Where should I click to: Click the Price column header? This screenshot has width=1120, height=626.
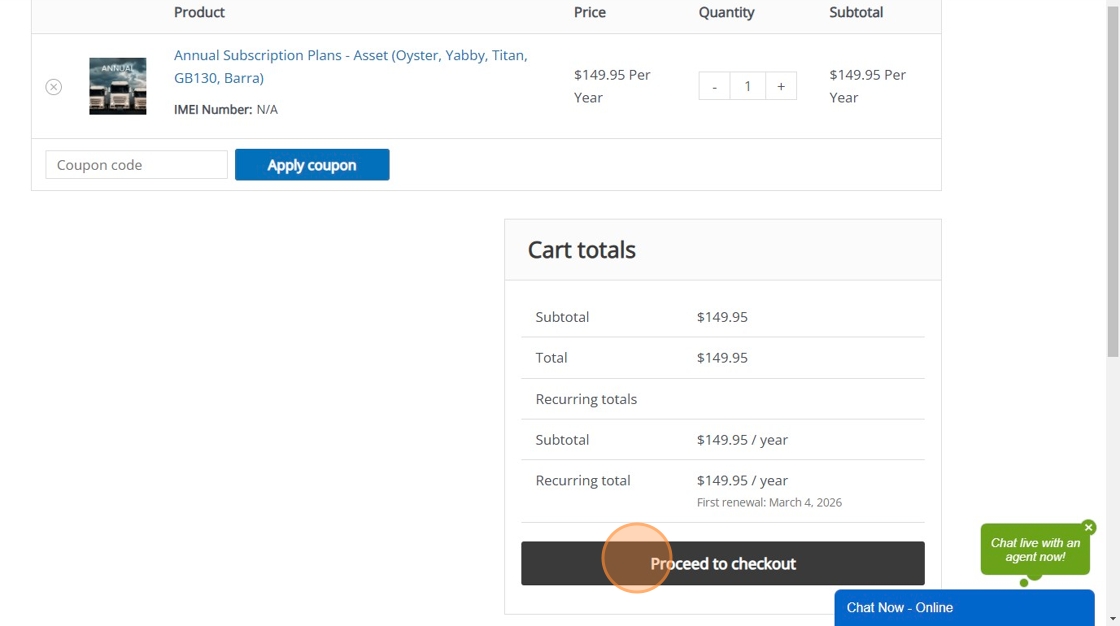tap(590, 12)
